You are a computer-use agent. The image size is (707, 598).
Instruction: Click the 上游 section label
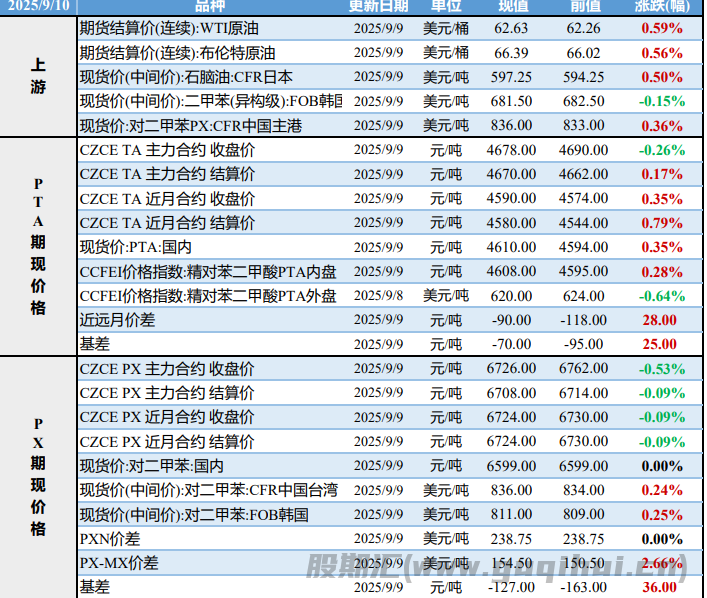pyautogui.click(x=38, y=77)
